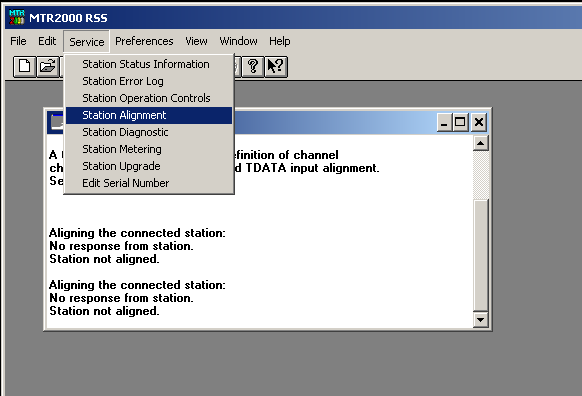Image resolution: width=582 pixels, height=396 pixels.
Task: Close the open Service menu
Action: (x=86, y=42)
